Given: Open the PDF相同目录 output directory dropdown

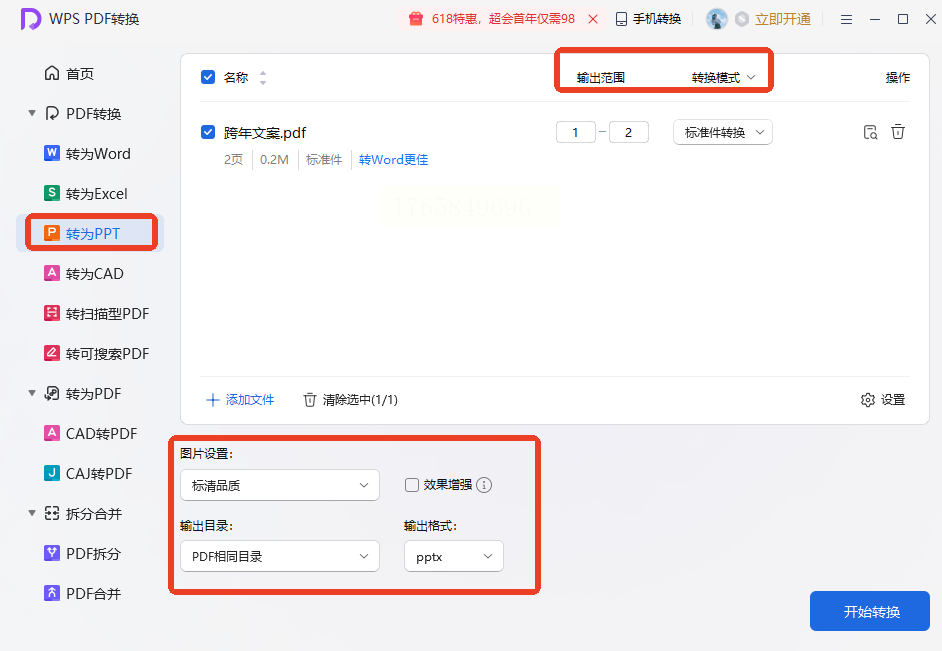Looking at the screenshot, I should (x=280, y=556).
